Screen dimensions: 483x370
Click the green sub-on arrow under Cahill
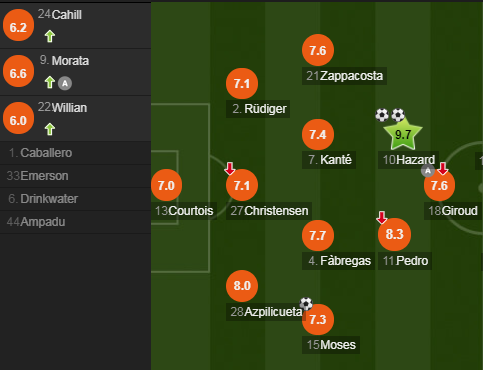(x=50, y=36)
